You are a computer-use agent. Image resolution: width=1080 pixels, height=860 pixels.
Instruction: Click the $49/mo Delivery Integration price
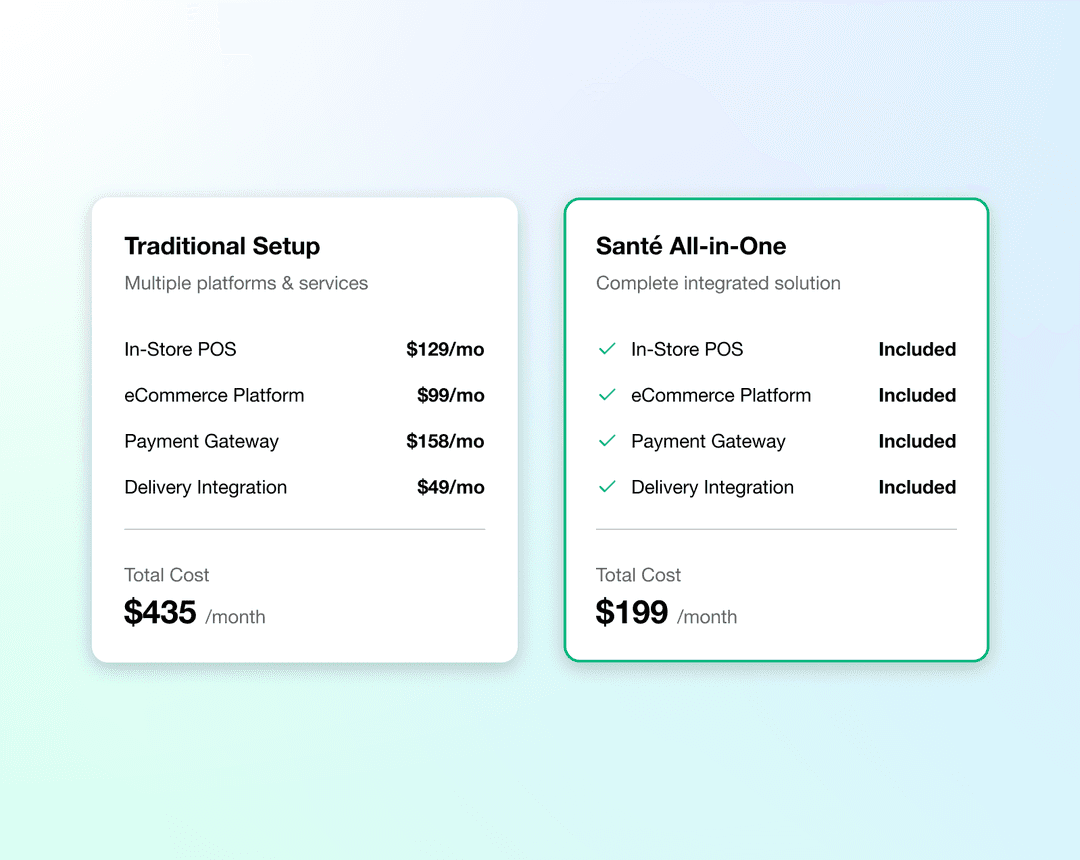pos(450,487)
